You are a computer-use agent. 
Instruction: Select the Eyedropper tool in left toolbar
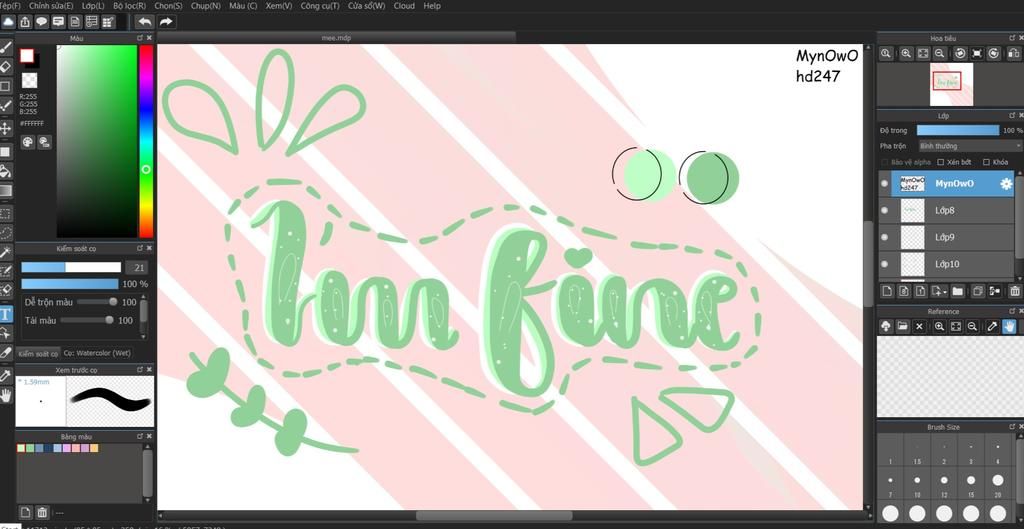pyautogui.click(x=5, y=376)
